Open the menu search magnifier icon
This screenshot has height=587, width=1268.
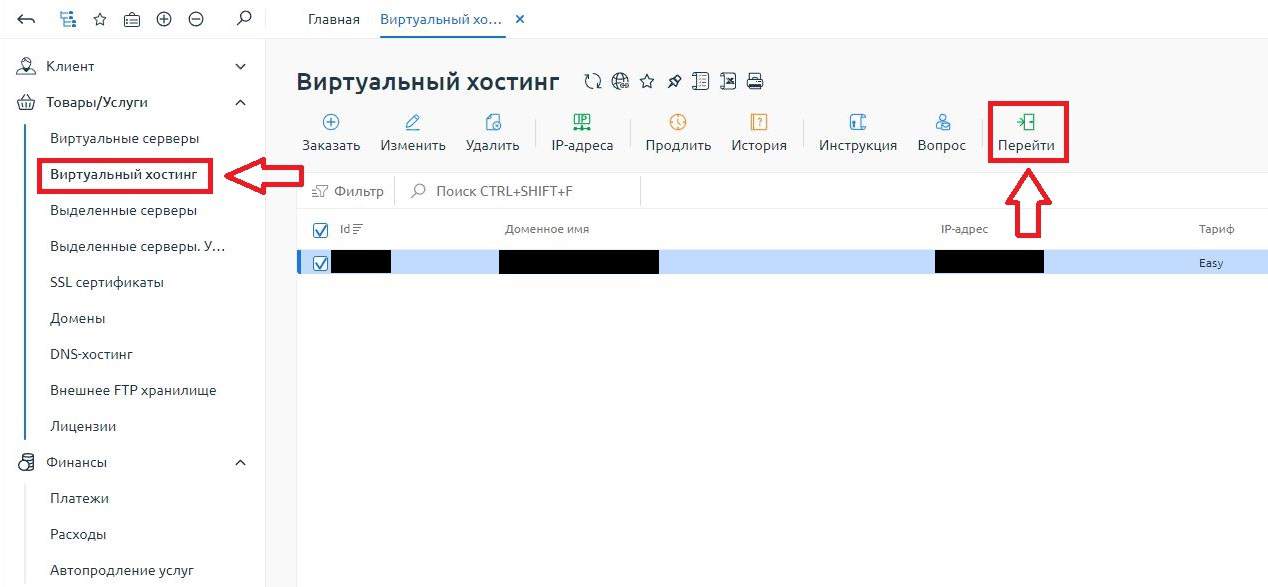243,18
